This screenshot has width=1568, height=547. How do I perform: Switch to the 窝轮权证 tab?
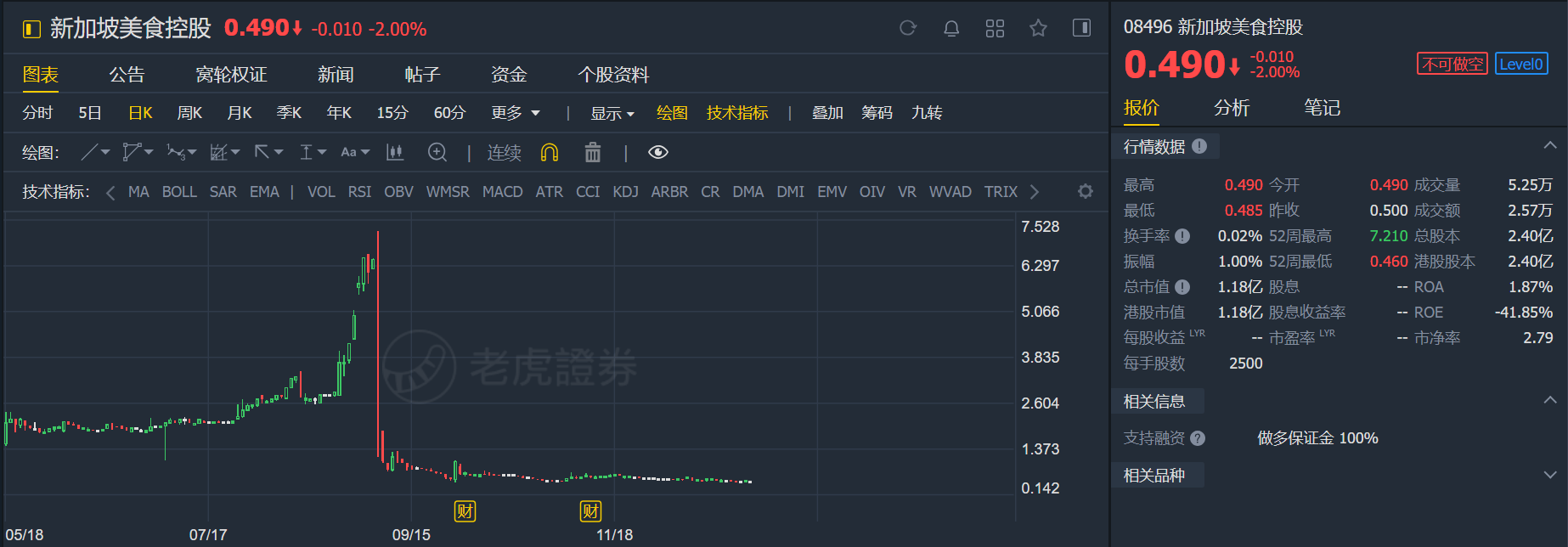click(231, 75)
